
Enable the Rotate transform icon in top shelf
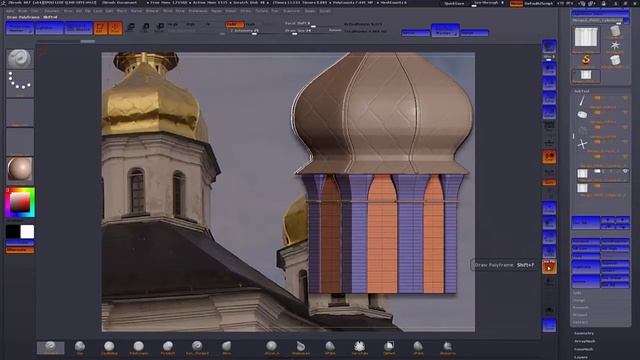tap(160, 28)
